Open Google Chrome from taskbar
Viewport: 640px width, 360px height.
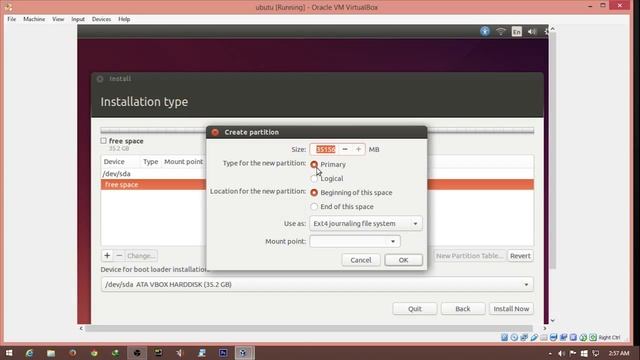(94, 353)
